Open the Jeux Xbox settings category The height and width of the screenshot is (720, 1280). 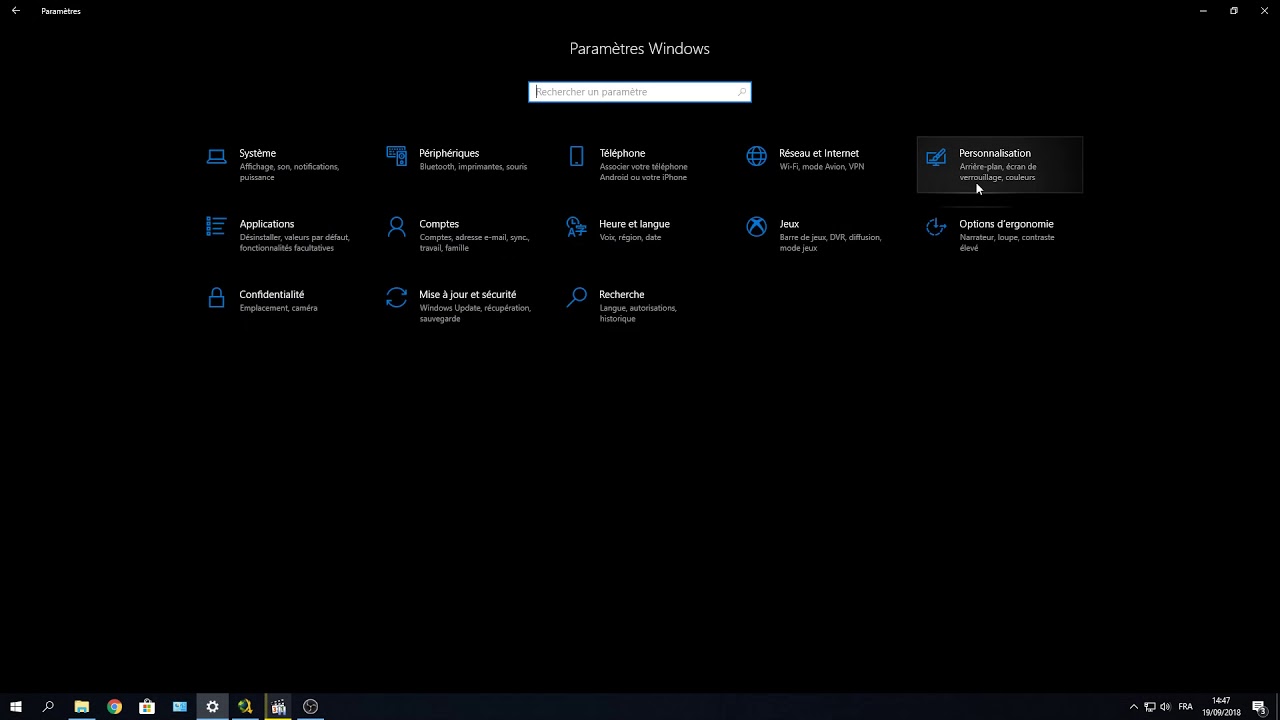click(x=821, y=235)
